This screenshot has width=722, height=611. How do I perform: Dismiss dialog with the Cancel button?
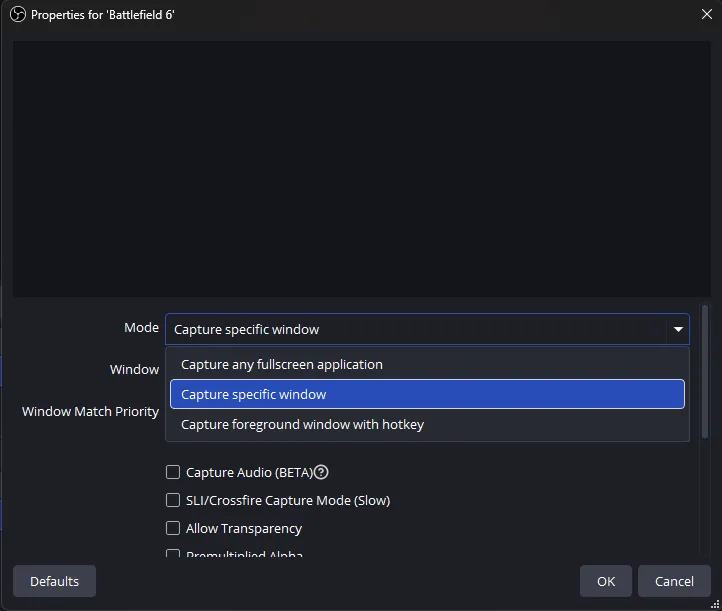[x=674, y=581]
